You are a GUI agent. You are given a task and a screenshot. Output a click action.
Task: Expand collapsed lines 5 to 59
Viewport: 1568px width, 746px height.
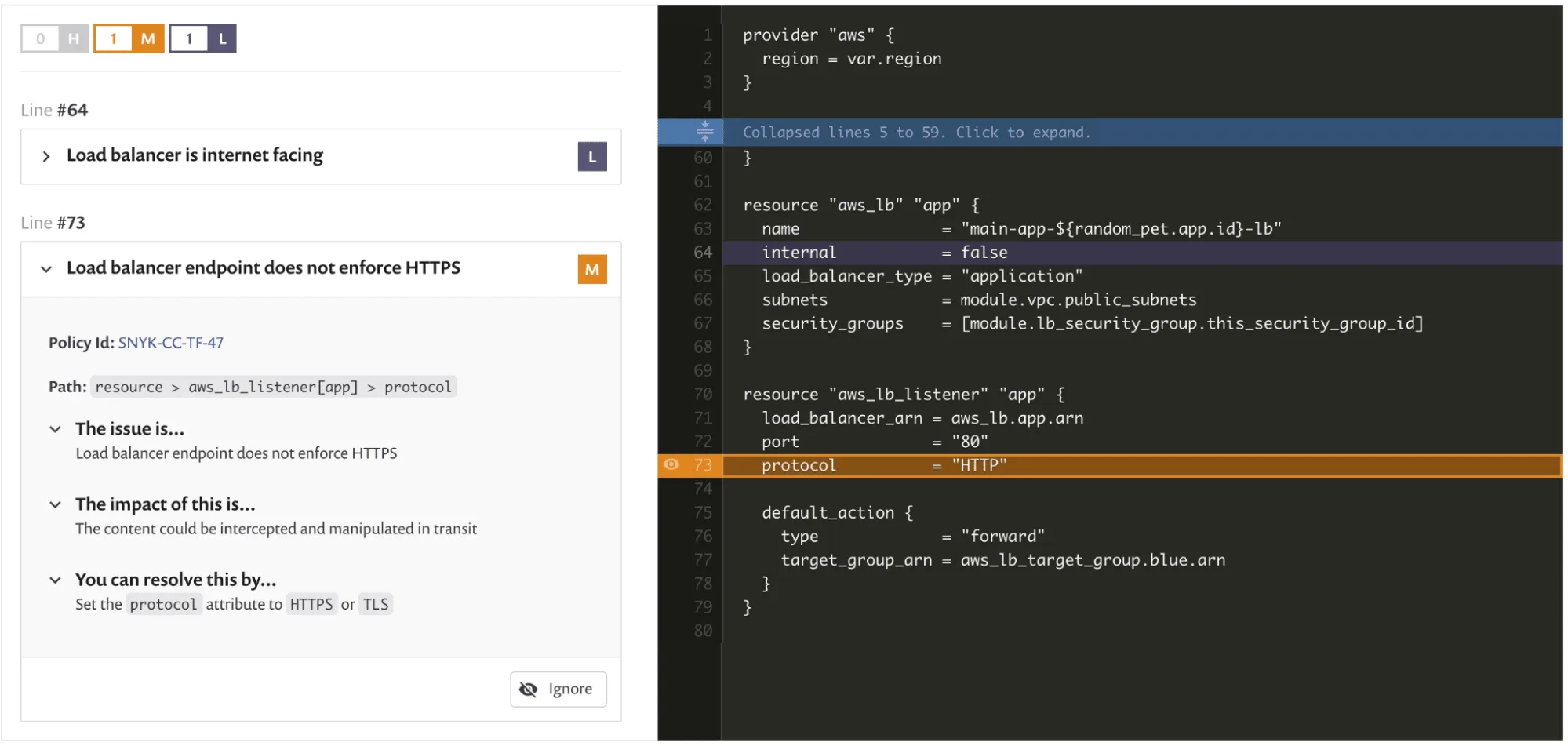916,132
